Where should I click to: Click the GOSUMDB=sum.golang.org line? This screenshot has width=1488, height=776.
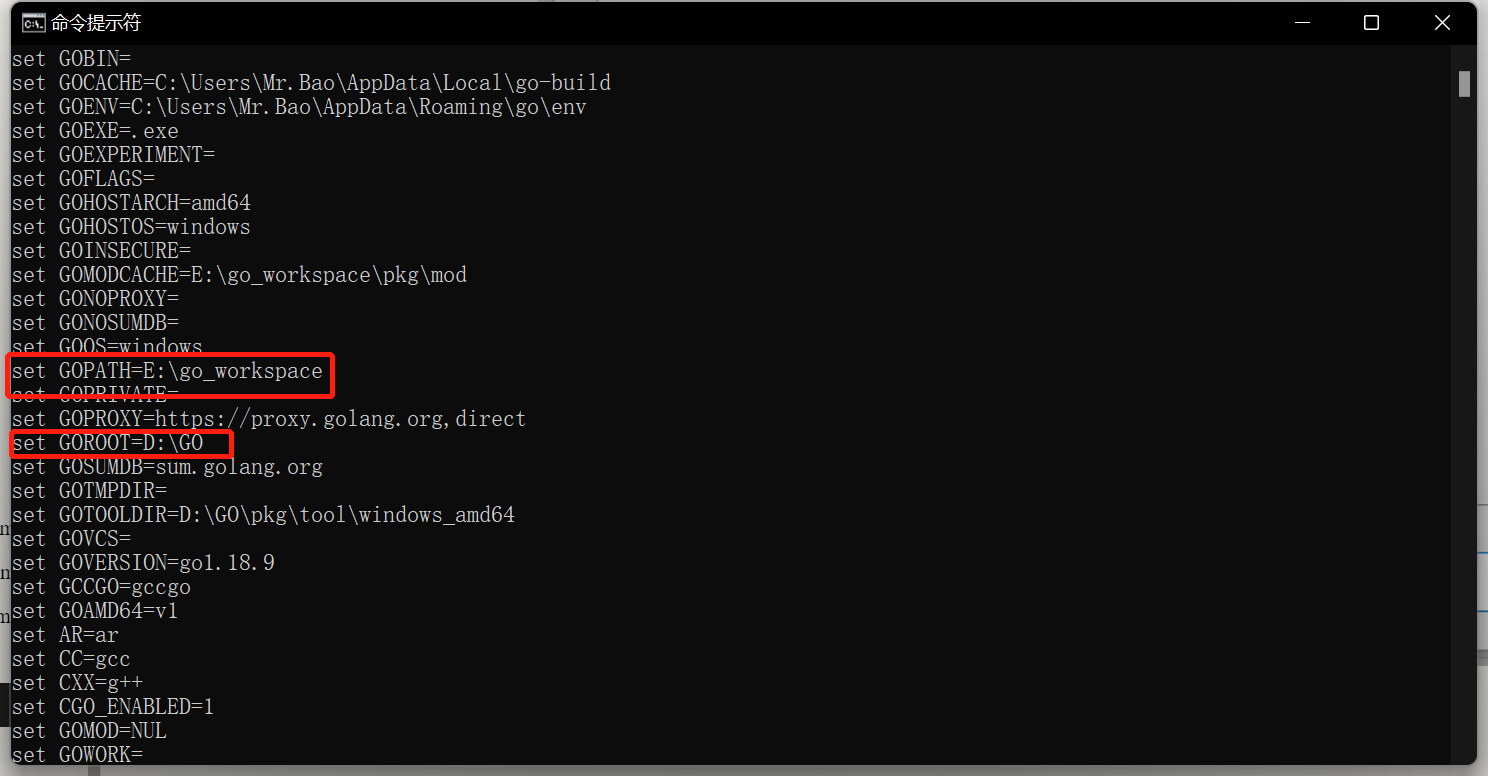[x=167, y=467]
